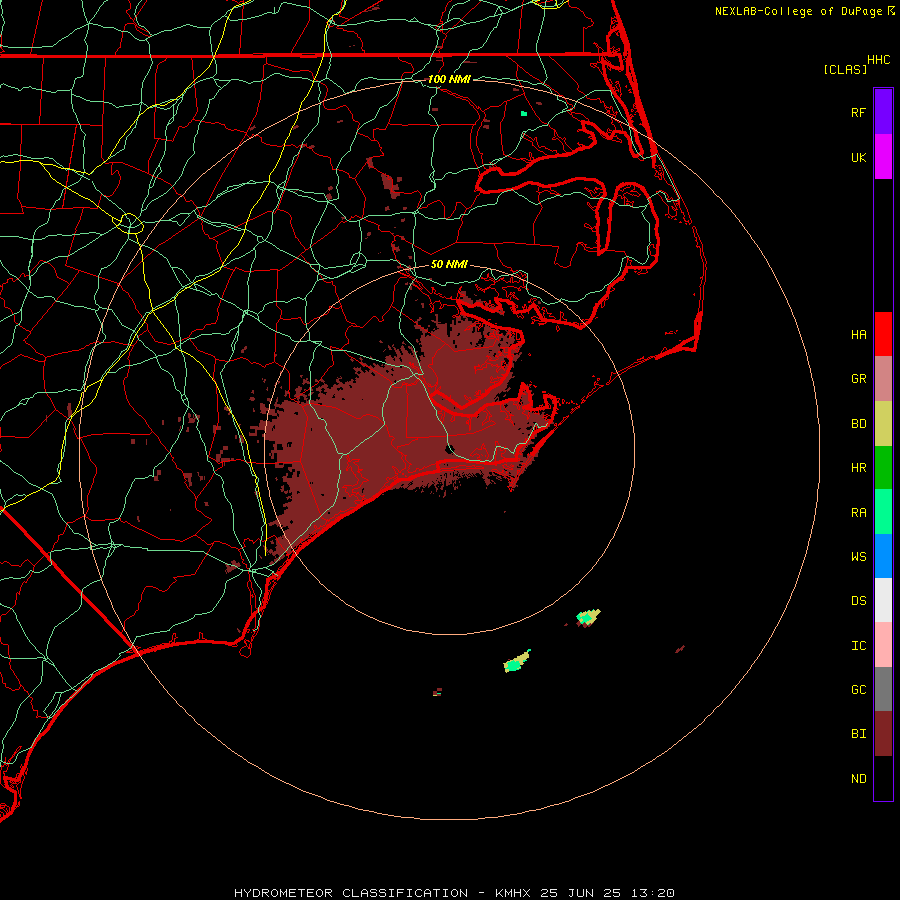Click the small green echo near the northern ring
Screen dimensions: 900x900
tap(523, 114)
